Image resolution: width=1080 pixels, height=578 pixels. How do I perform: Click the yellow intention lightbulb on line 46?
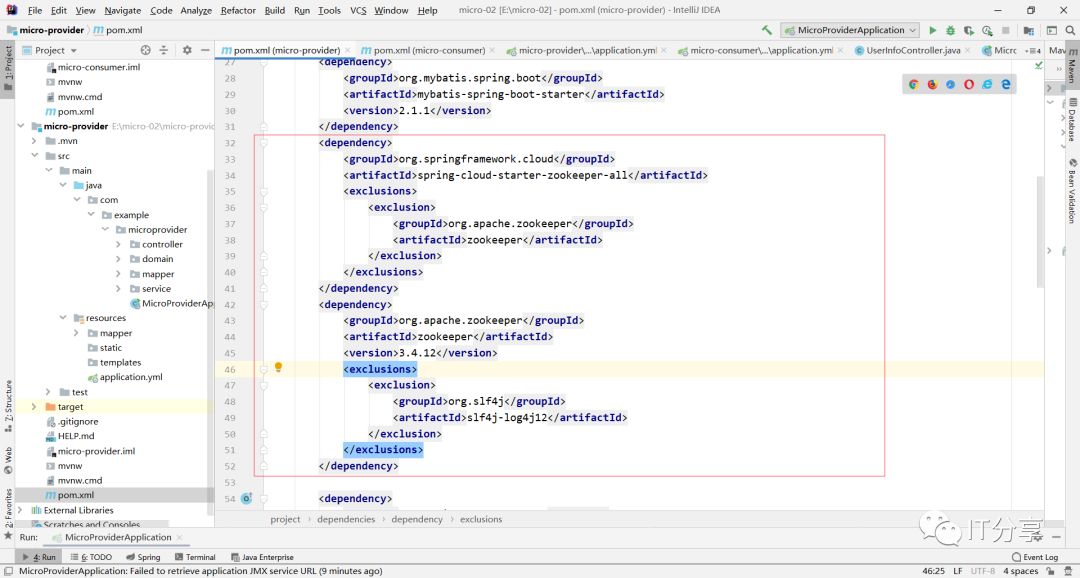point(278,367)
